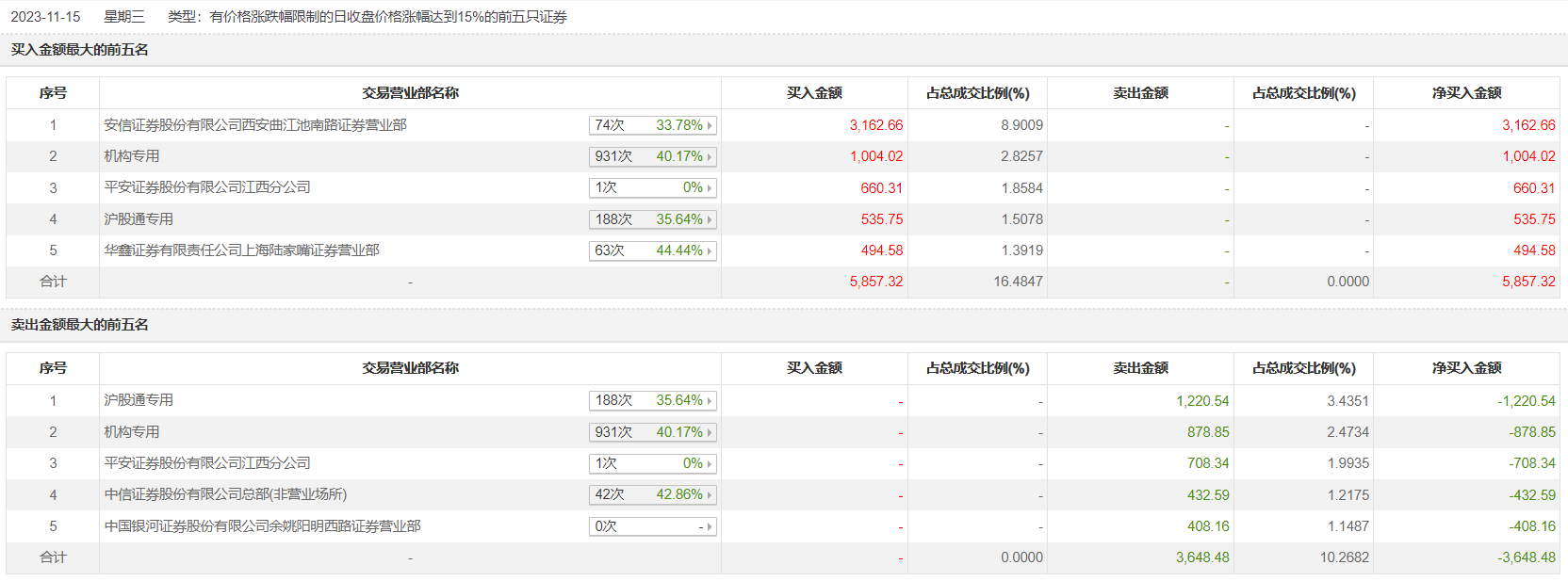1568x581 pixels.
Task: Open 华鑫证券有限责任公司上海陆家嘴证券营业部 link
Action: (242, 250)
